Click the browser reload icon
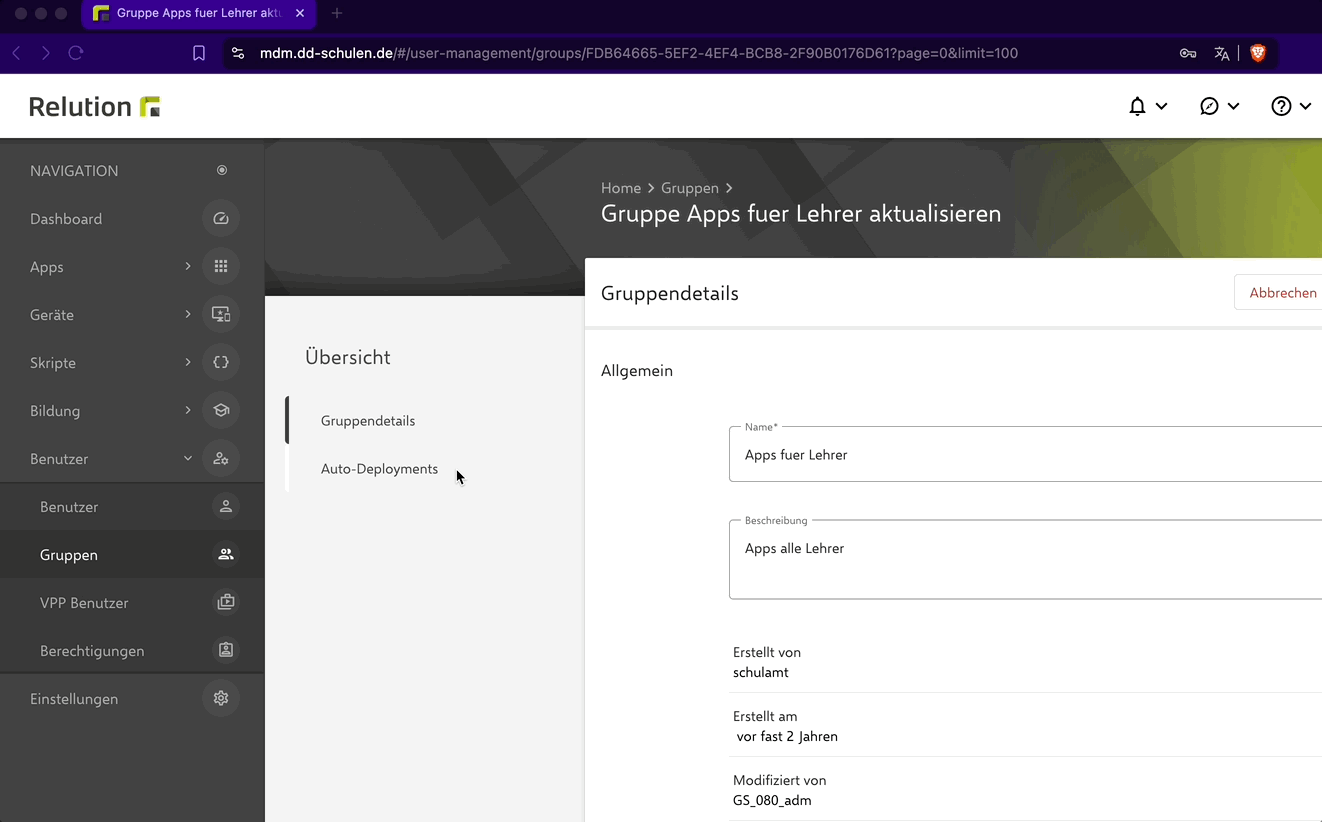Image resolution: width=1322 pixels, height=822 pixels. tap(76, 54)
